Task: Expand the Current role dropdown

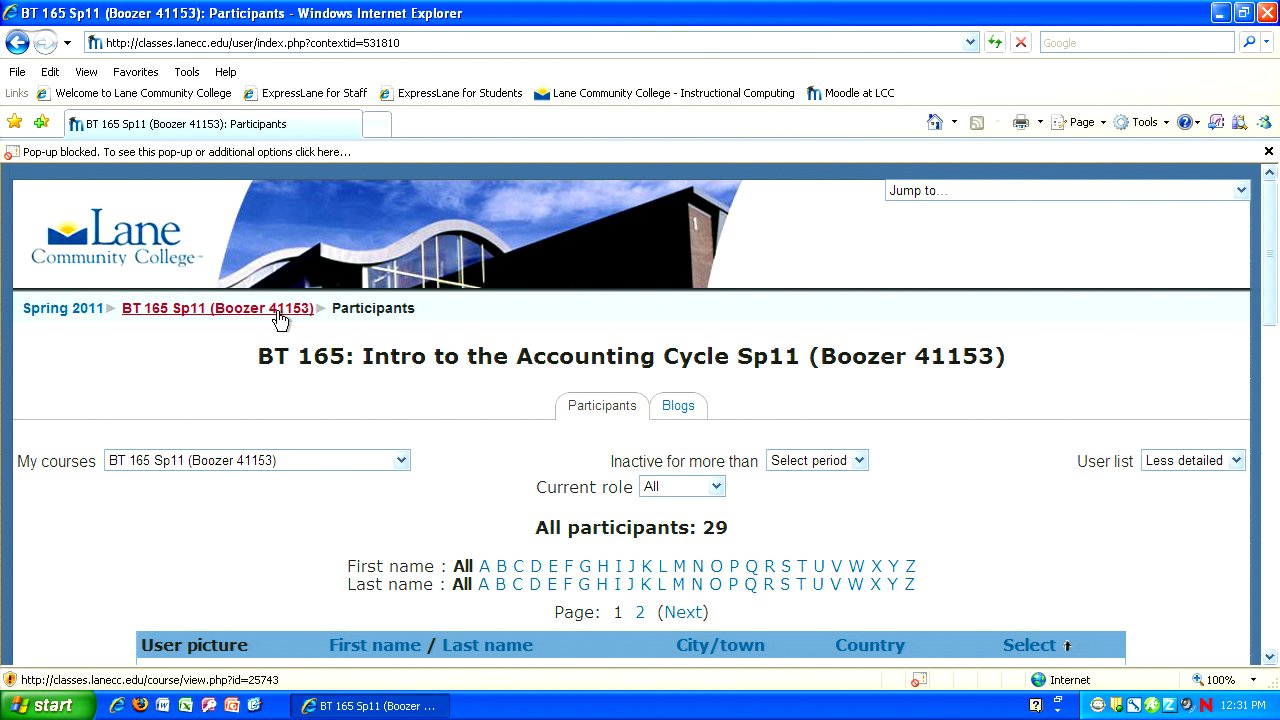Action: point(682,487)
